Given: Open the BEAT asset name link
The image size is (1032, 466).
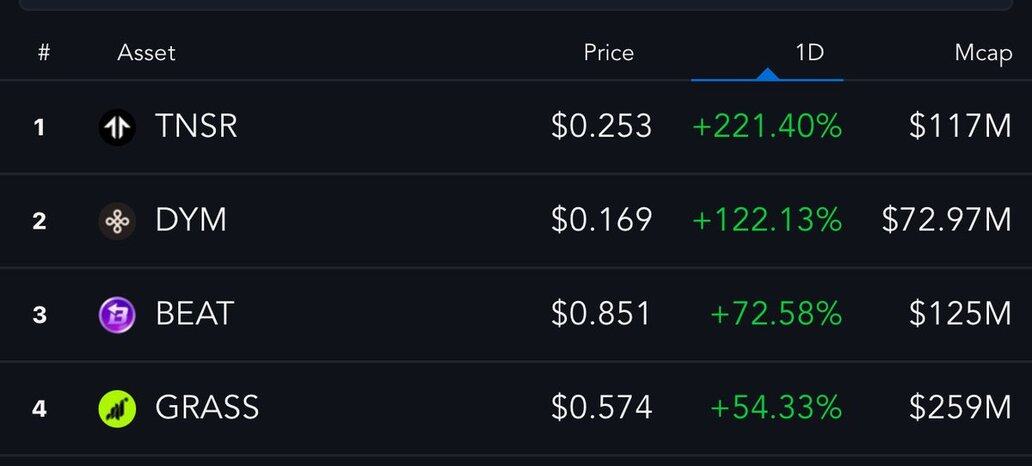Looking at the screenshot, I should (x=194, y=314).
